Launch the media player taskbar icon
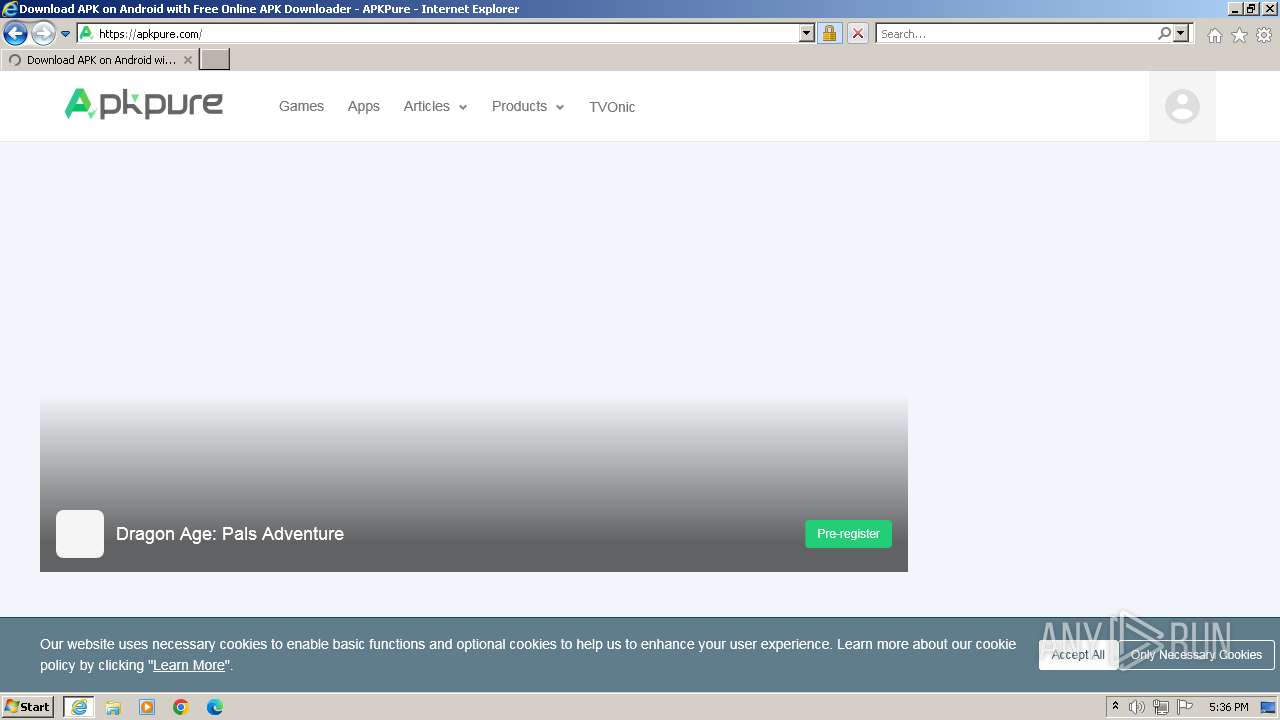The image size is (1280, 720). click(x=147, y=707)
